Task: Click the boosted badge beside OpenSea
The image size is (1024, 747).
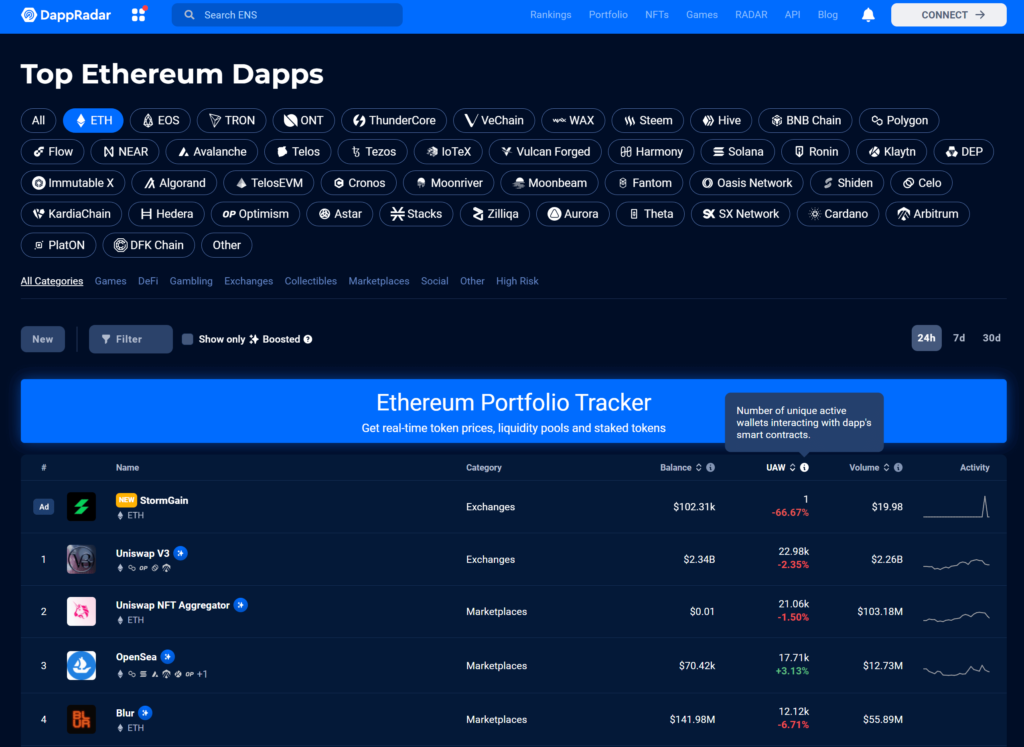Action: click(x=168, y=657)
